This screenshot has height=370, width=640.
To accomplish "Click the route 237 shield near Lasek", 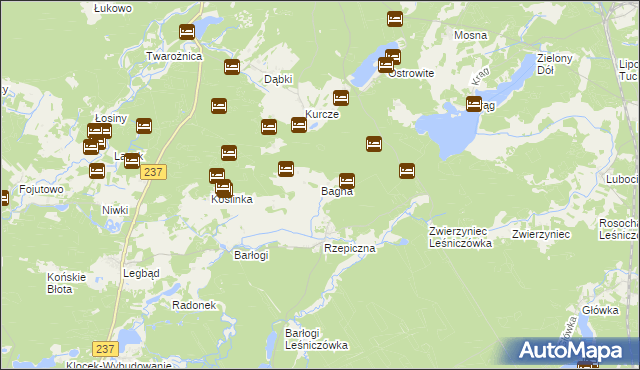I will (153, 172).
